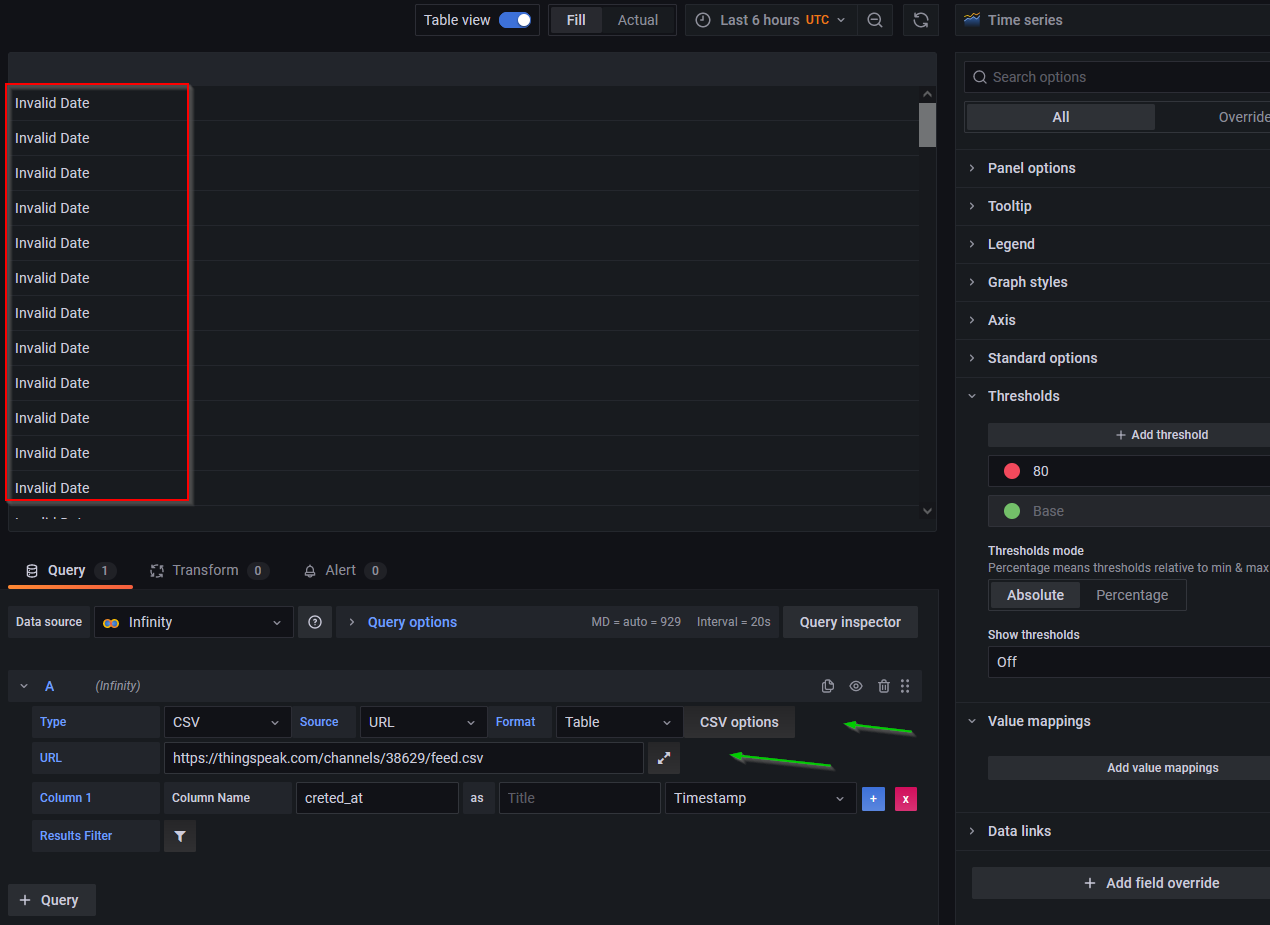Viewport: 1270px width, 925px height.
Task: Click the Add field override button
Action: pos(1151,883)
